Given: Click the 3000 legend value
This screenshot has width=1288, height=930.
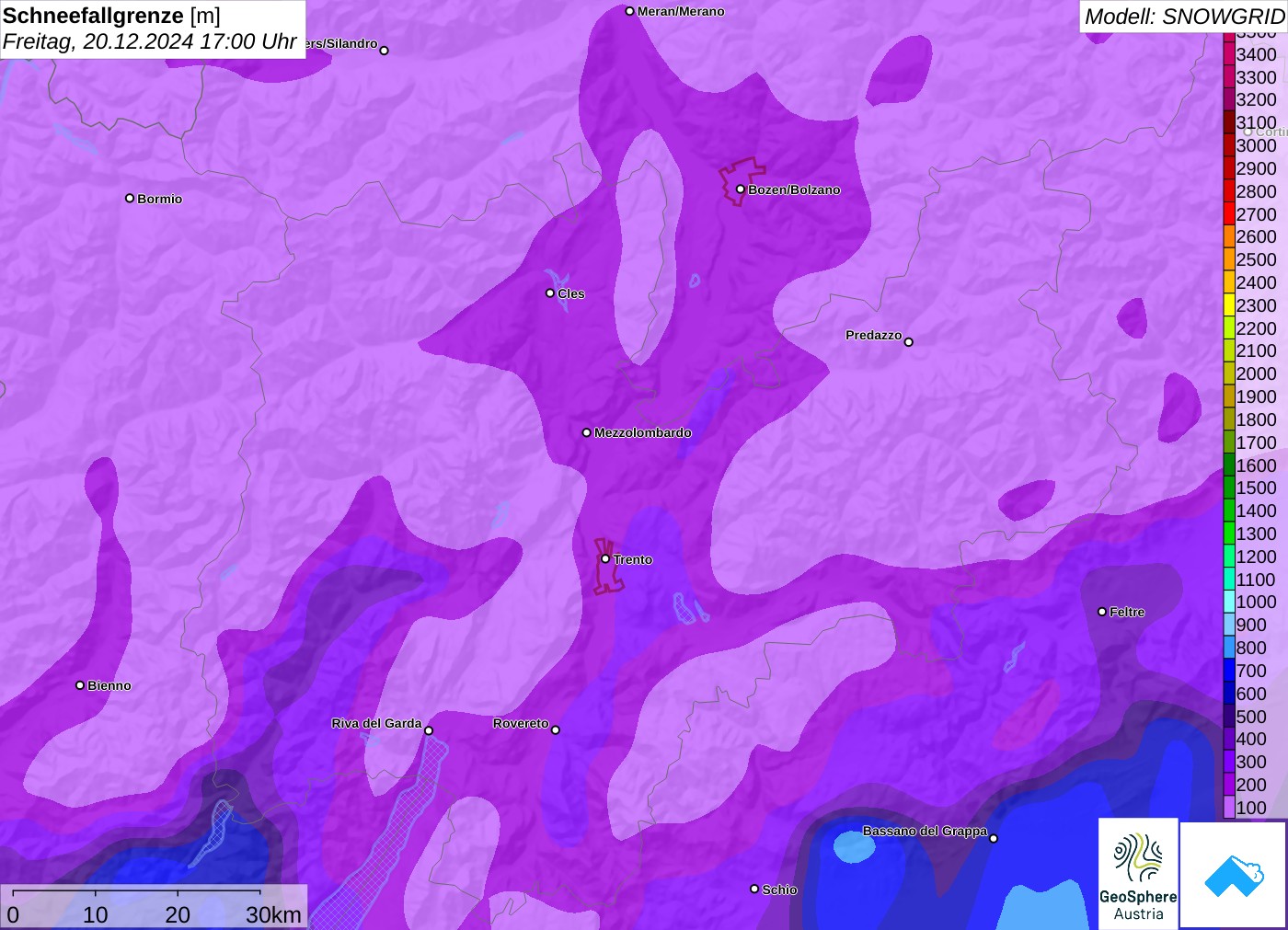Looking at the screenshot, I should (1256, 145).
